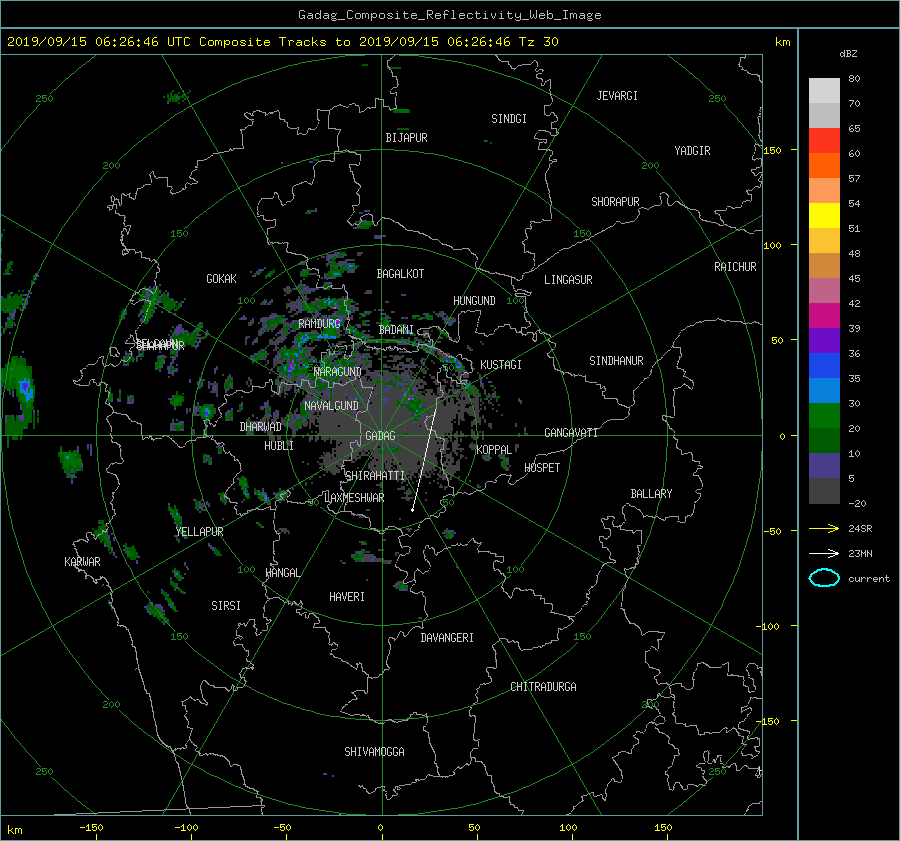Click the YELLAPUR city label

click(x=200, y=532)
